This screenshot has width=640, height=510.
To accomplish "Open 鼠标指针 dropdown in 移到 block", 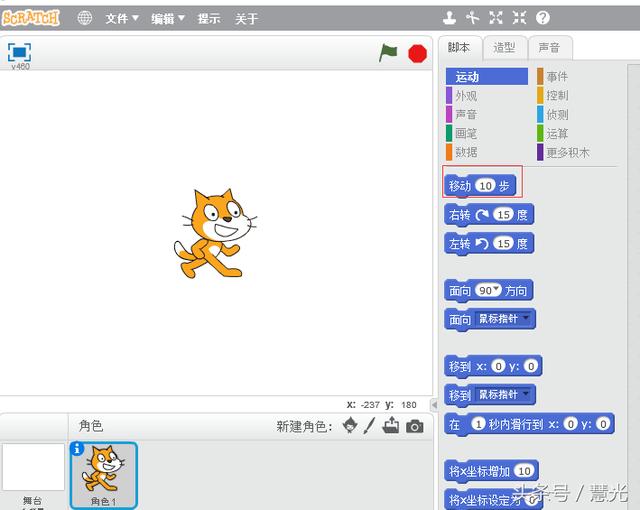I will click(x=504, y=395).
